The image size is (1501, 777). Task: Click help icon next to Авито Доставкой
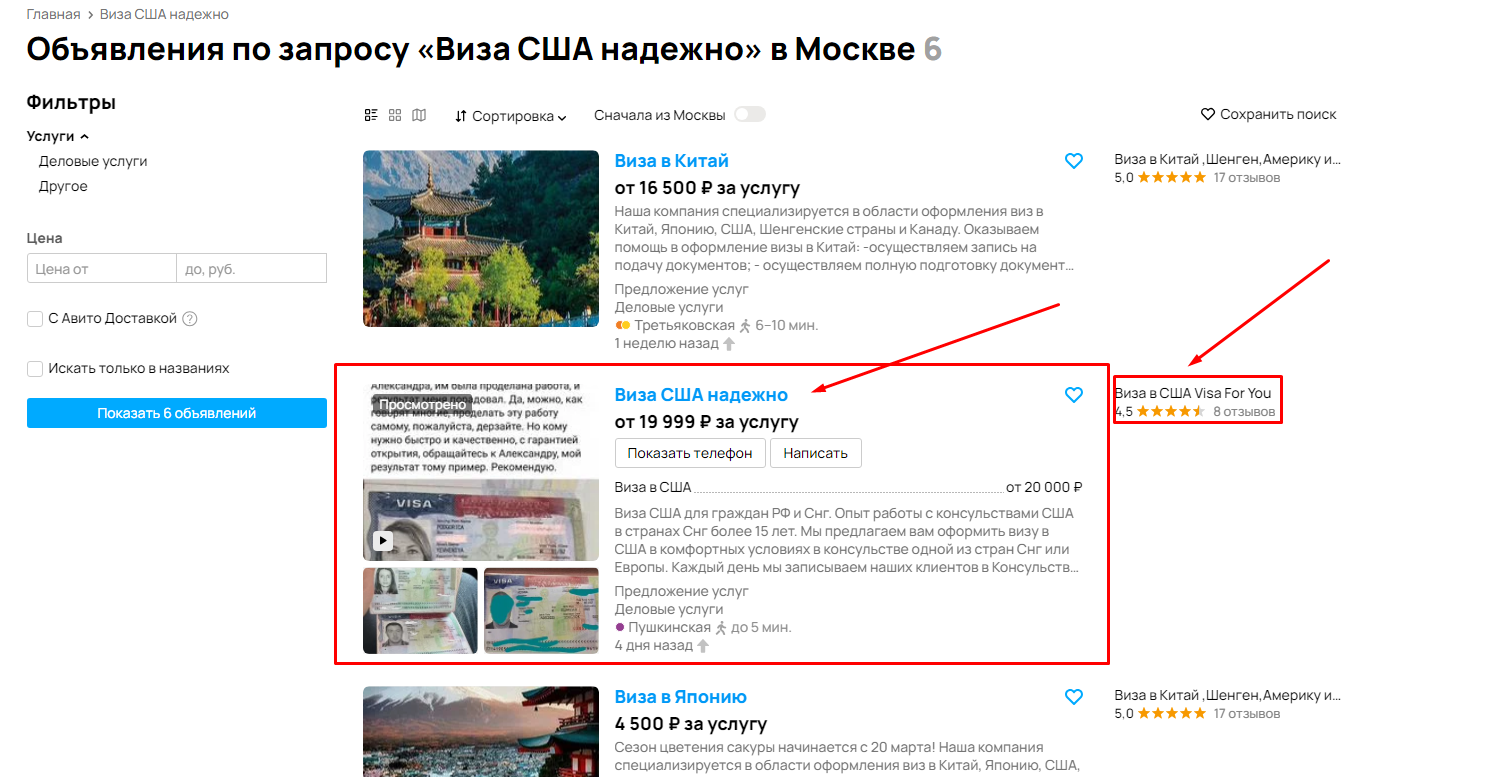[x=190, y=319]
